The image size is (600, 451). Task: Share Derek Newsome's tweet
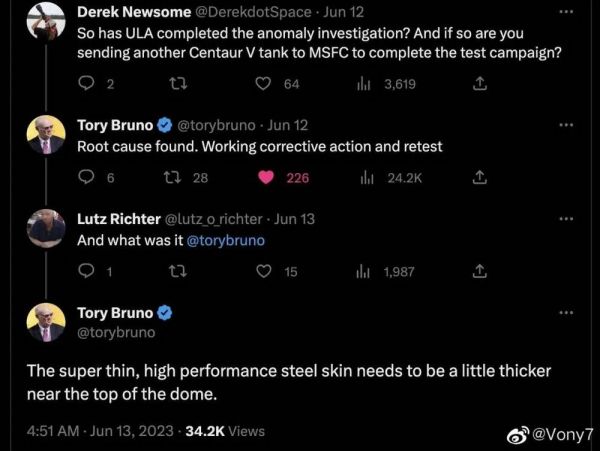(479, 84)
